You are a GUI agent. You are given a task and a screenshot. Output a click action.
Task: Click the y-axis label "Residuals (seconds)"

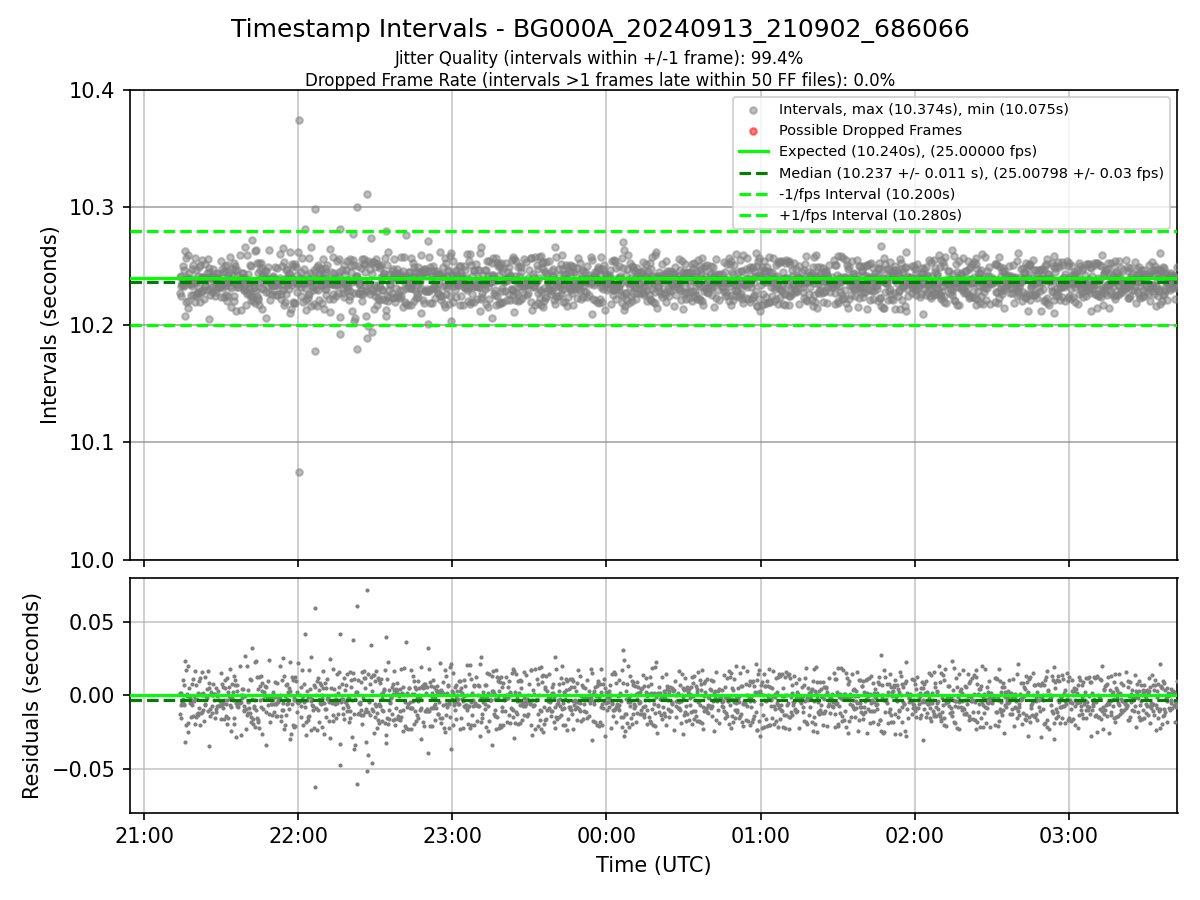(x=31, y=696)
